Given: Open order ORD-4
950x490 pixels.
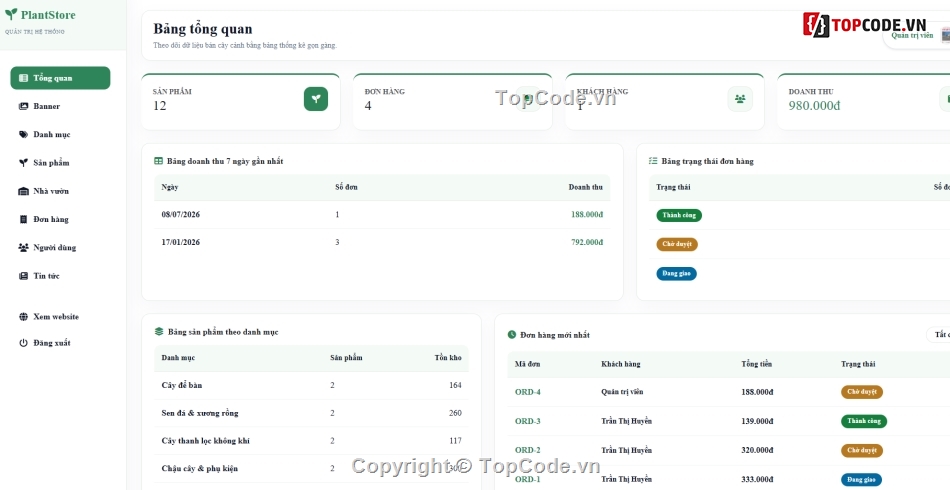Looking at the screenshot, I should pos(528,392).
